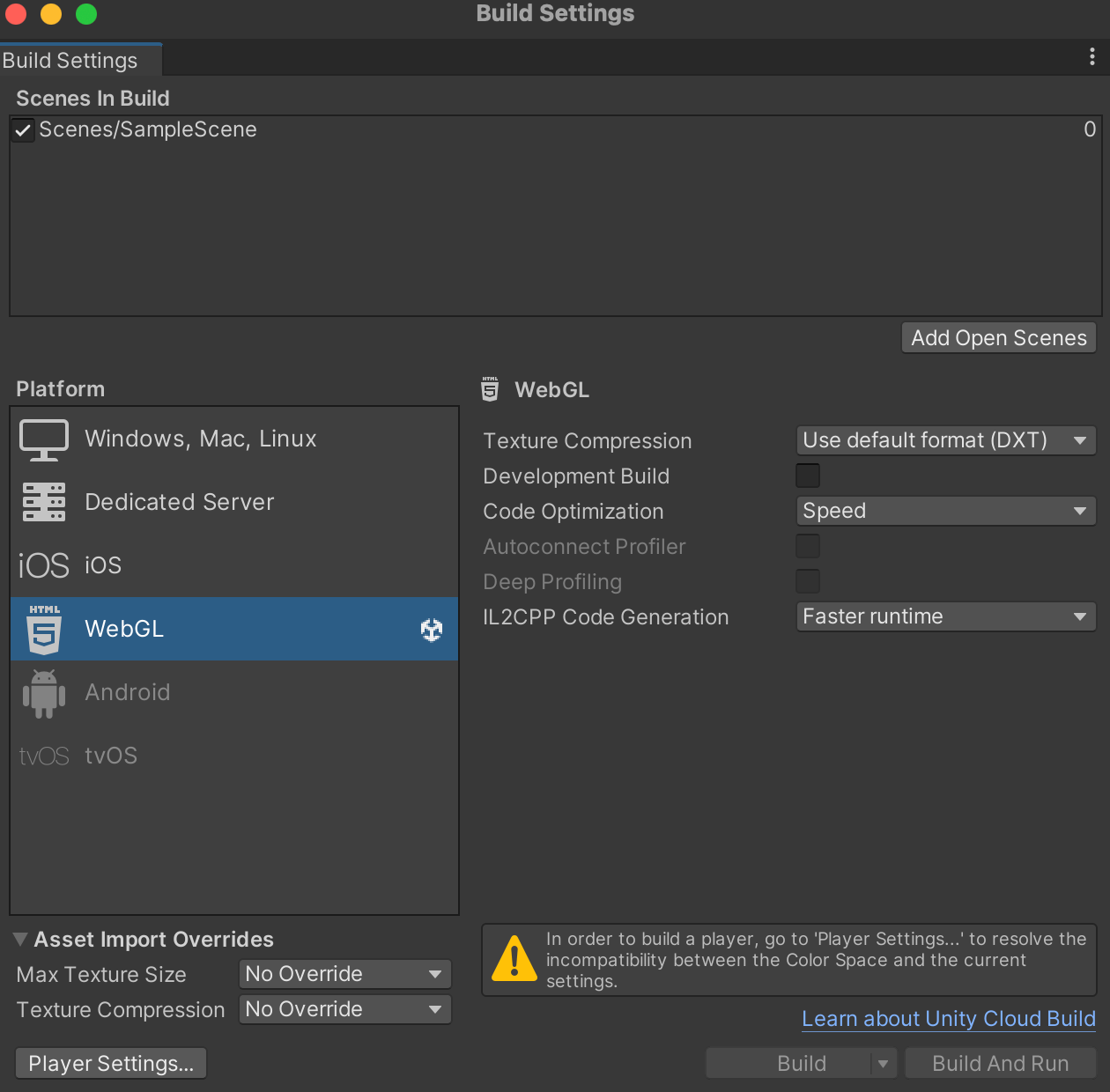Select the Scenes/SampleScene row text

pos(148,129)
